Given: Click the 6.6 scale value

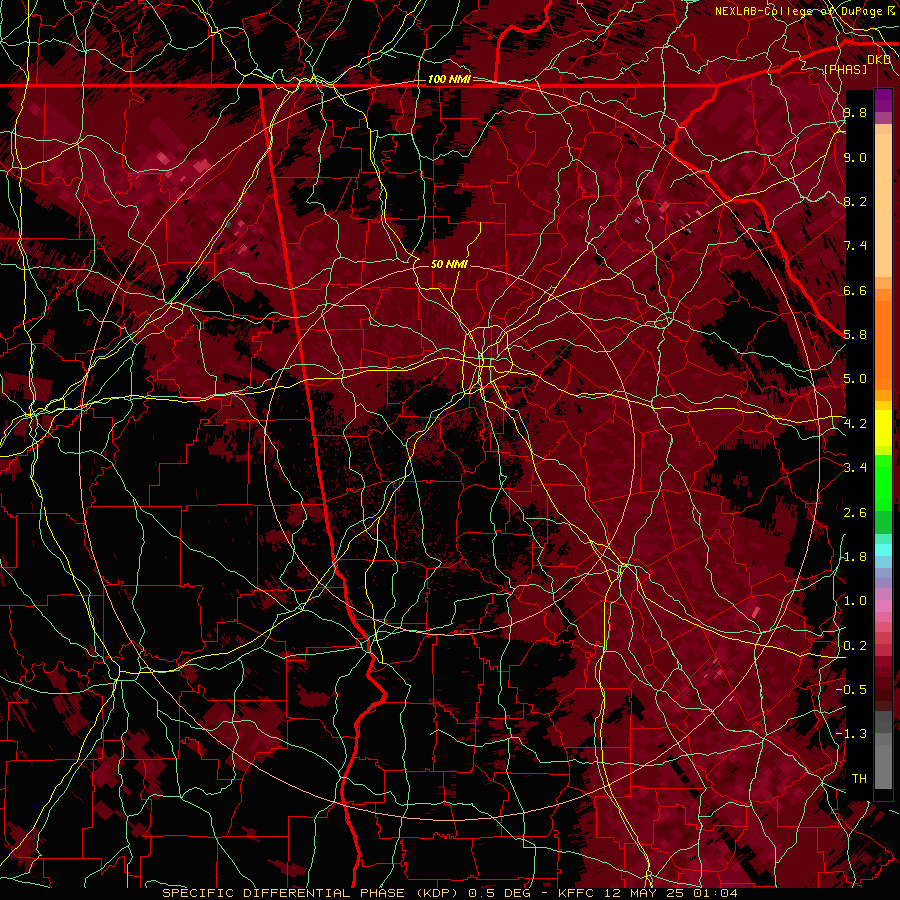Looking at the screenshot, I should tap(855, 290).
